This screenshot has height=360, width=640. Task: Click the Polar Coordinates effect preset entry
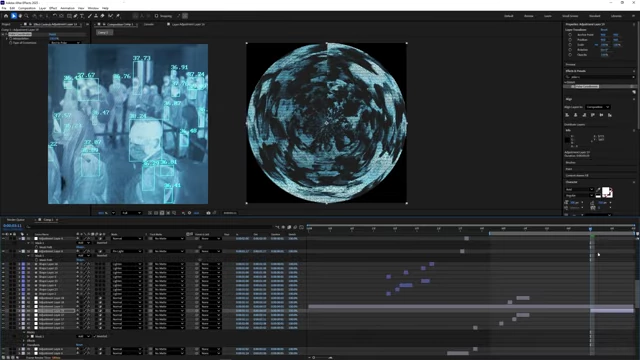(587, 87)
